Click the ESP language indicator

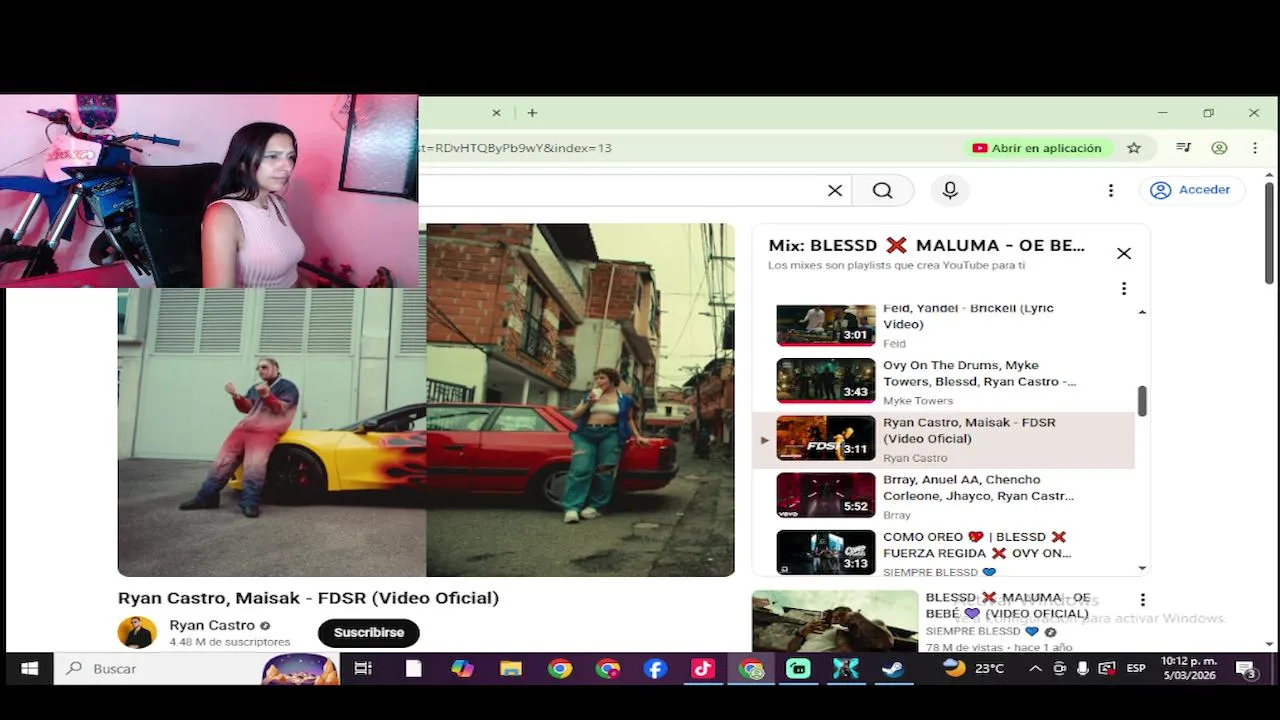[x=1136, y=668]
